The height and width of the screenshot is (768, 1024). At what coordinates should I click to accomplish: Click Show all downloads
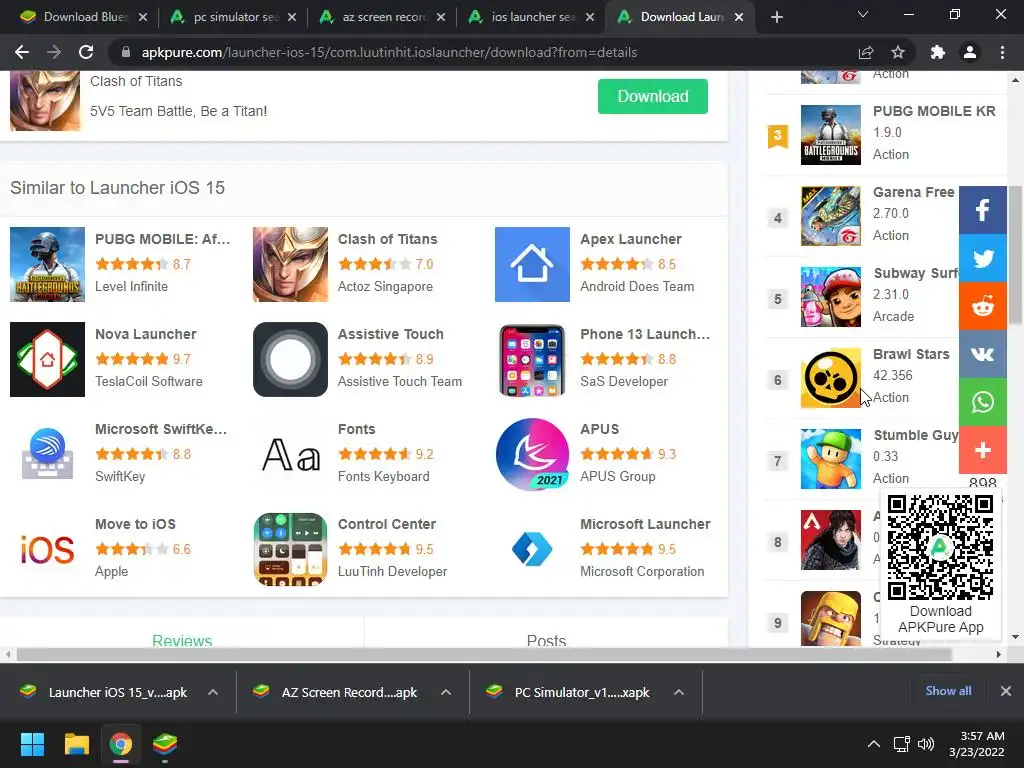coord(948,691)
